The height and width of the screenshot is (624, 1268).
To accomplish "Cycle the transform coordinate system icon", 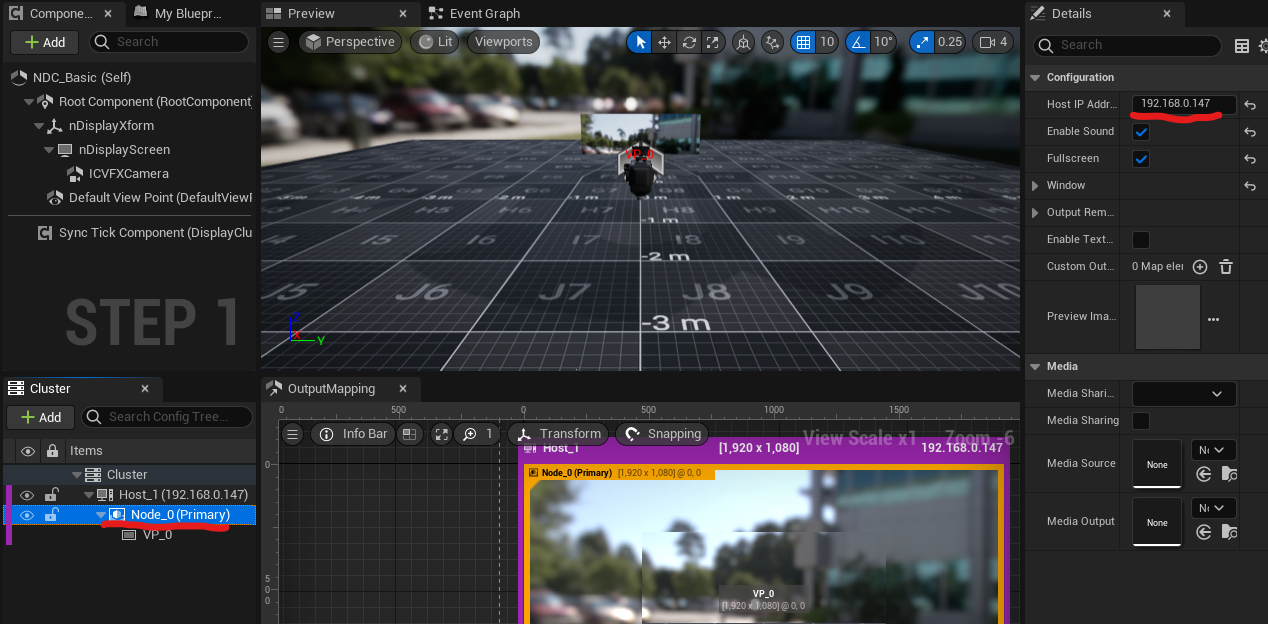I will point(743,42).
